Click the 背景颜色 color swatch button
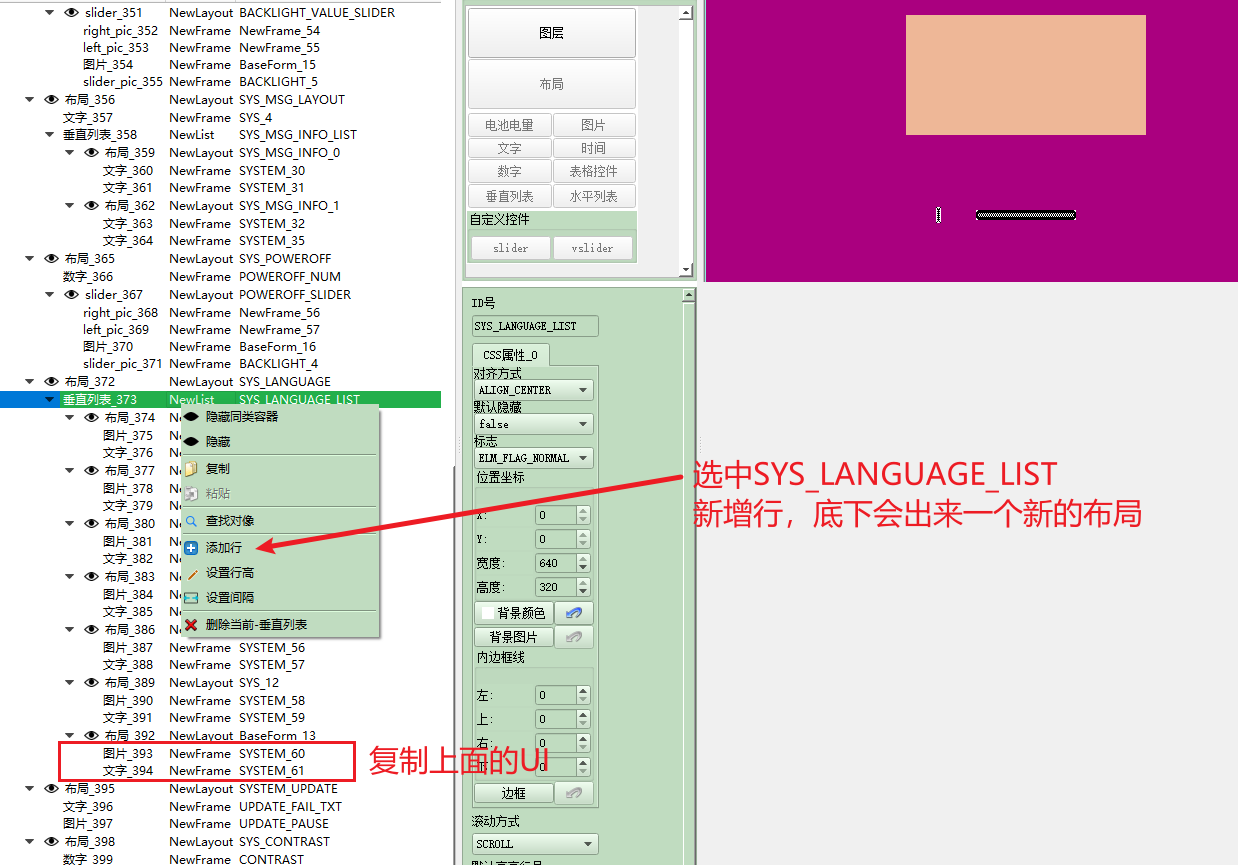 point(514,613)
